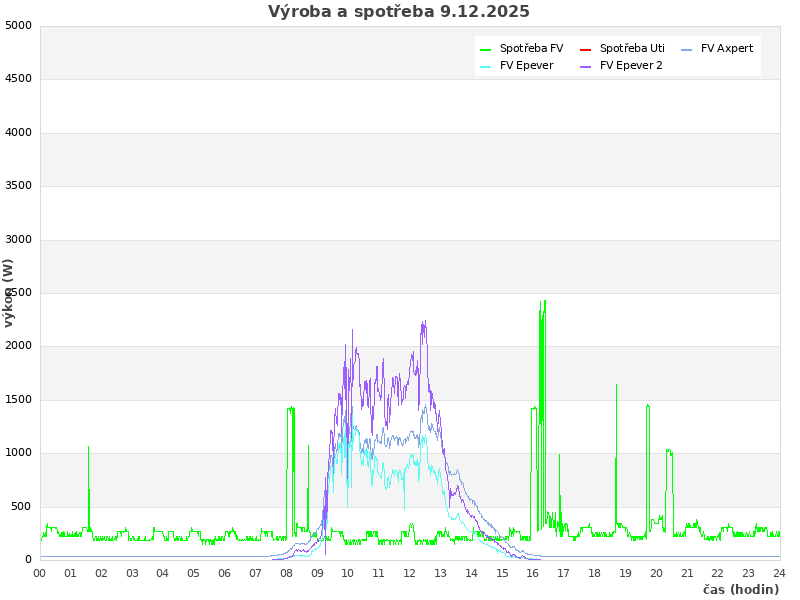Hide the FV Epever 2 series via legend text
The height and width of the screenshot is (600, 800).
pos(631,66)
